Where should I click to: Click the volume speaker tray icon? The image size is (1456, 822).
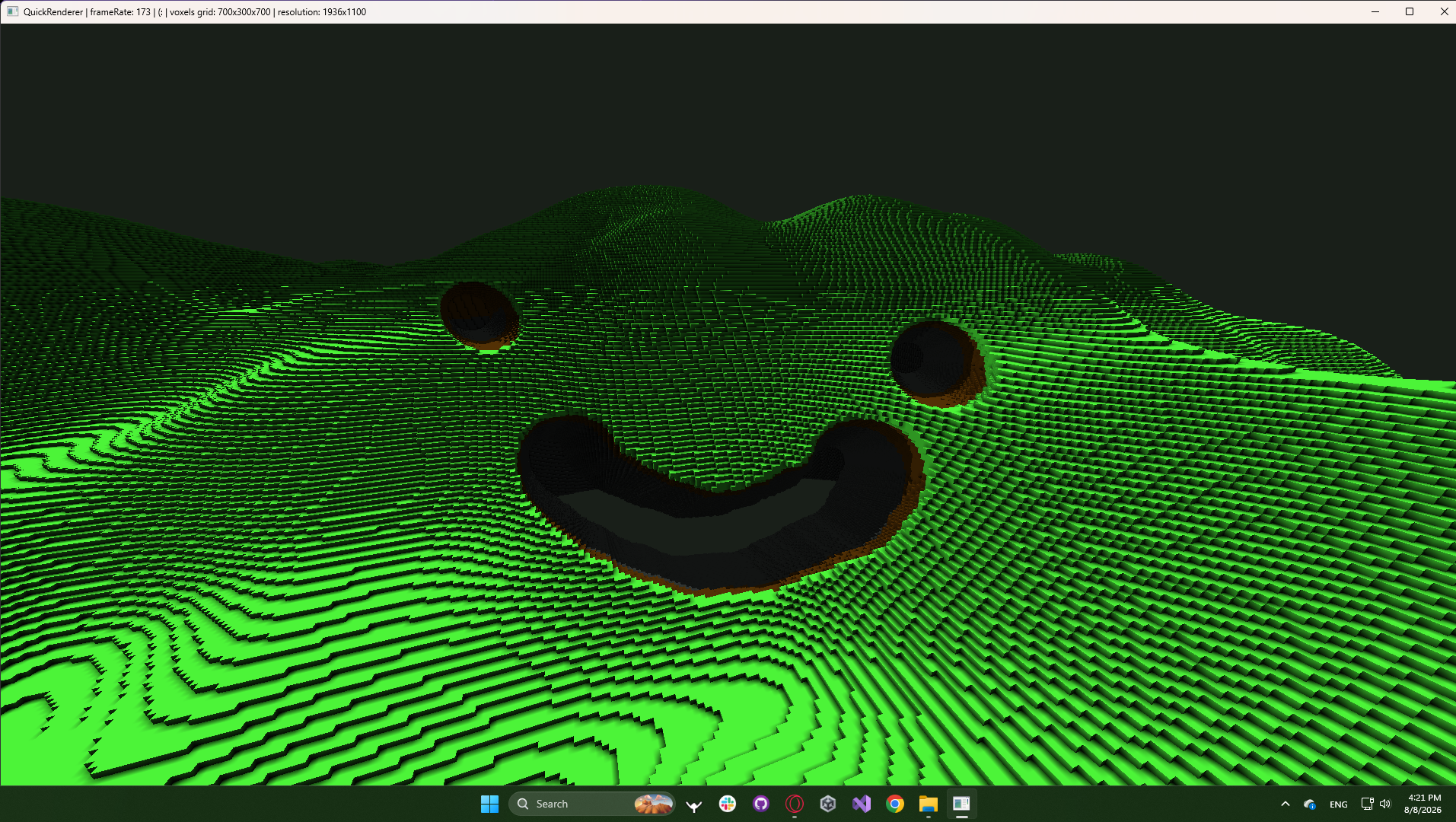(x=1385, y=804)
